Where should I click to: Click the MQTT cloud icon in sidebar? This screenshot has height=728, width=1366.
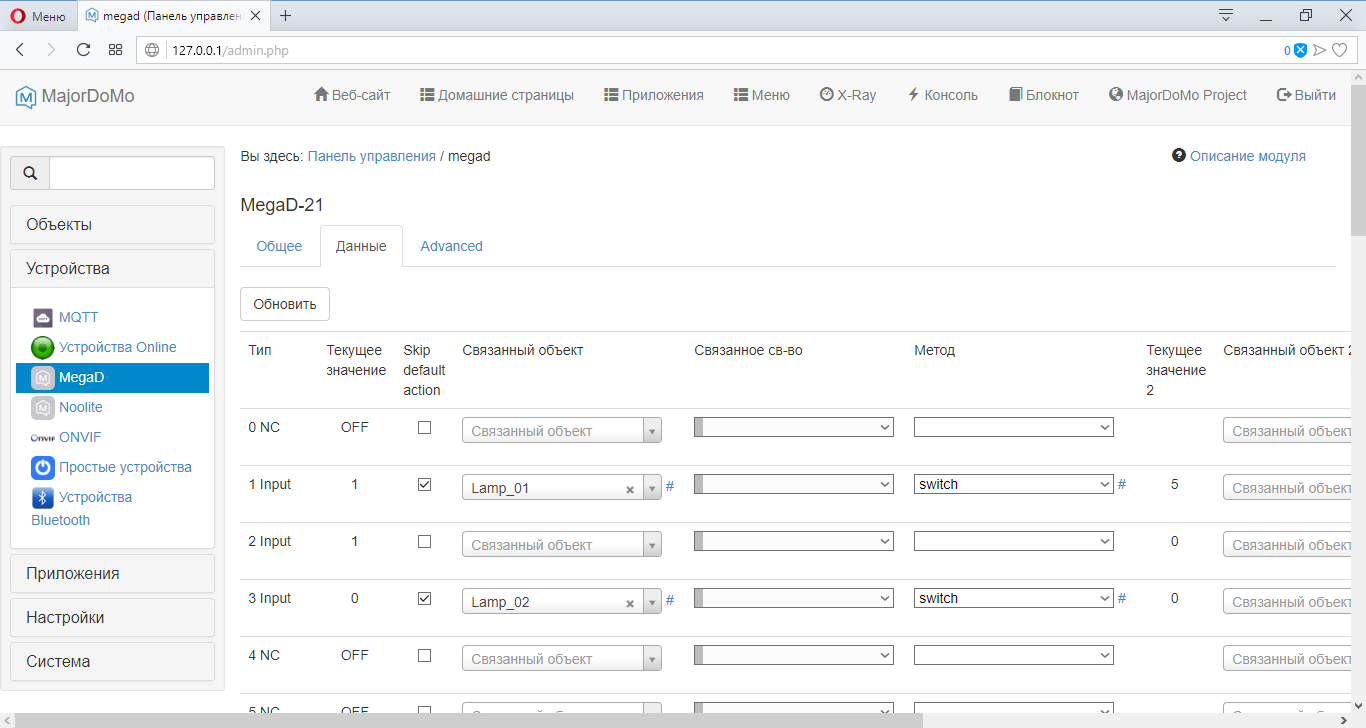point(42,318)
